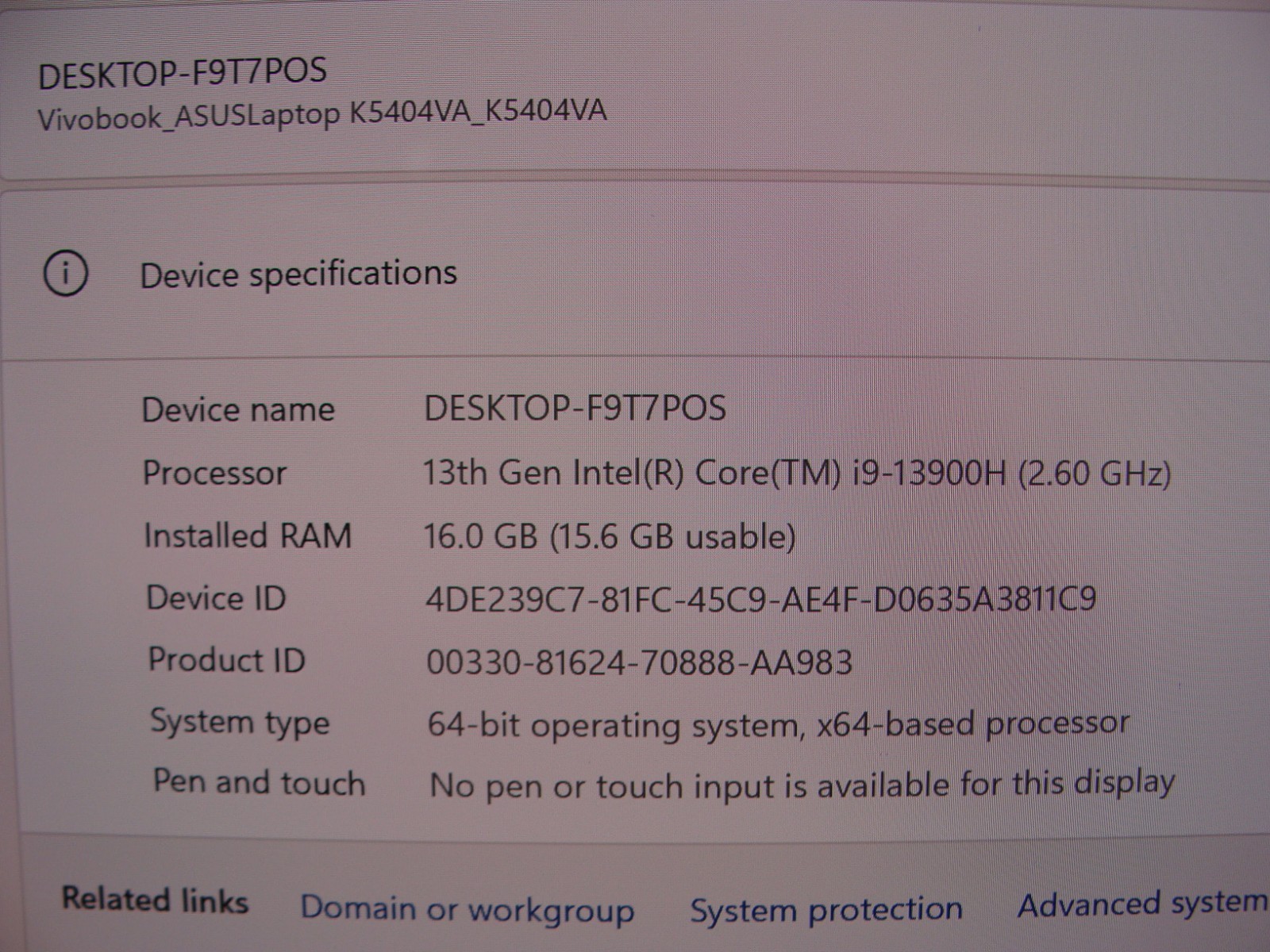Click the Device ID label

pyautogui.click(x=216, y=598)
